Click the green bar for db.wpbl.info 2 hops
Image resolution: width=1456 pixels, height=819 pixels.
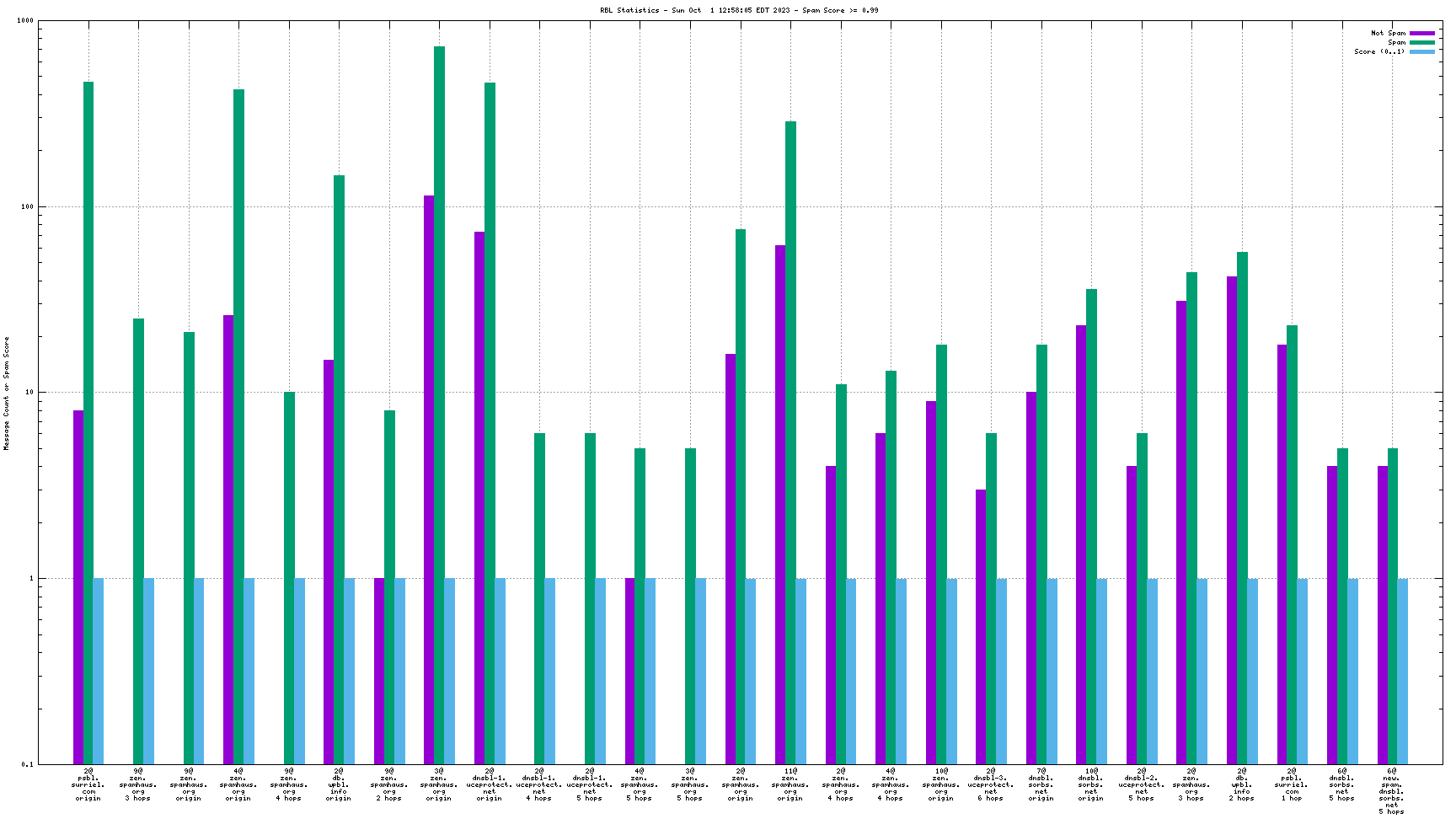pos(1242,507)
